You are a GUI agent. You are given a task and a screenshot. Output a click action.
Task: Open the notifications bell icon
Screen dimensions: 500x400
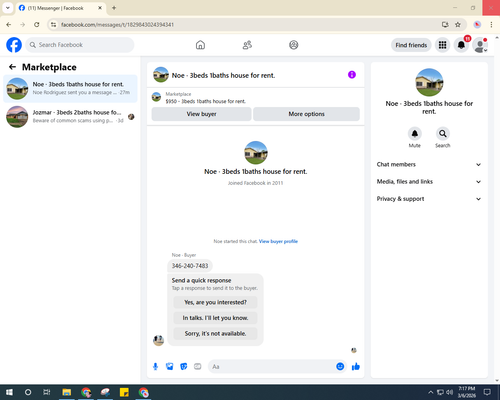coord(461,45)
